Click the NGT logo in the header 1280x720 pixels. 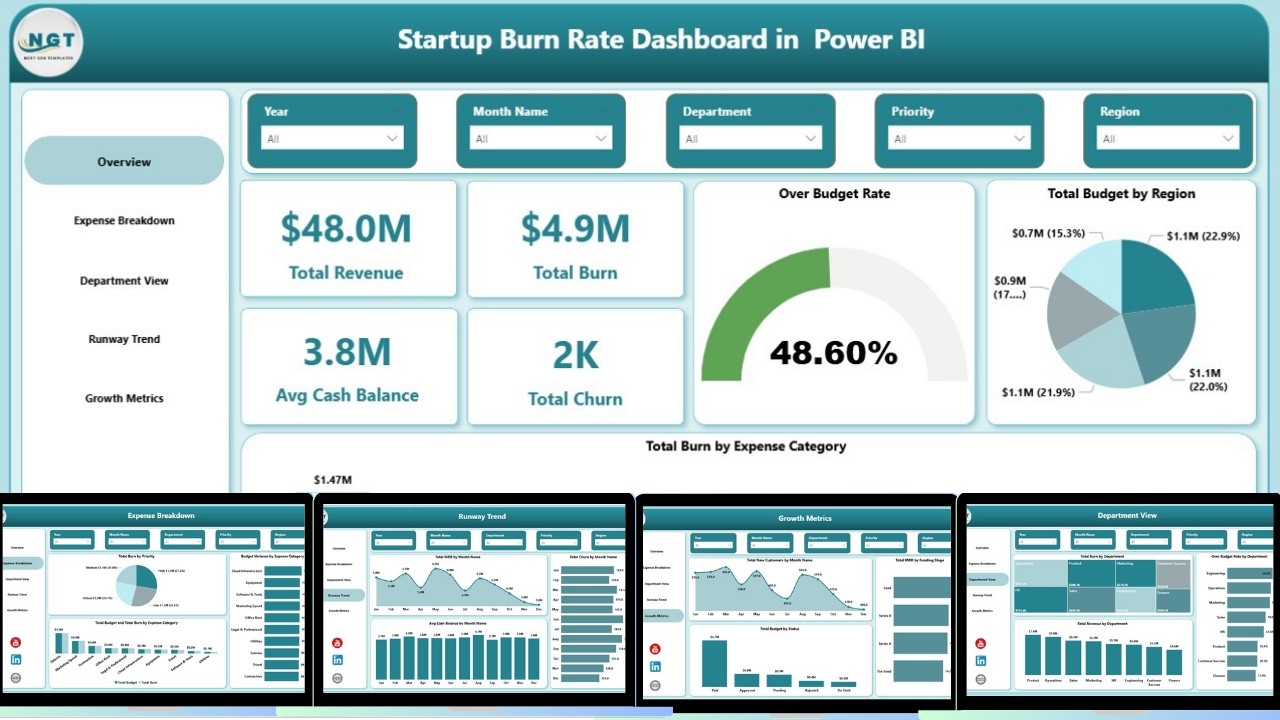tap(48, 42)
